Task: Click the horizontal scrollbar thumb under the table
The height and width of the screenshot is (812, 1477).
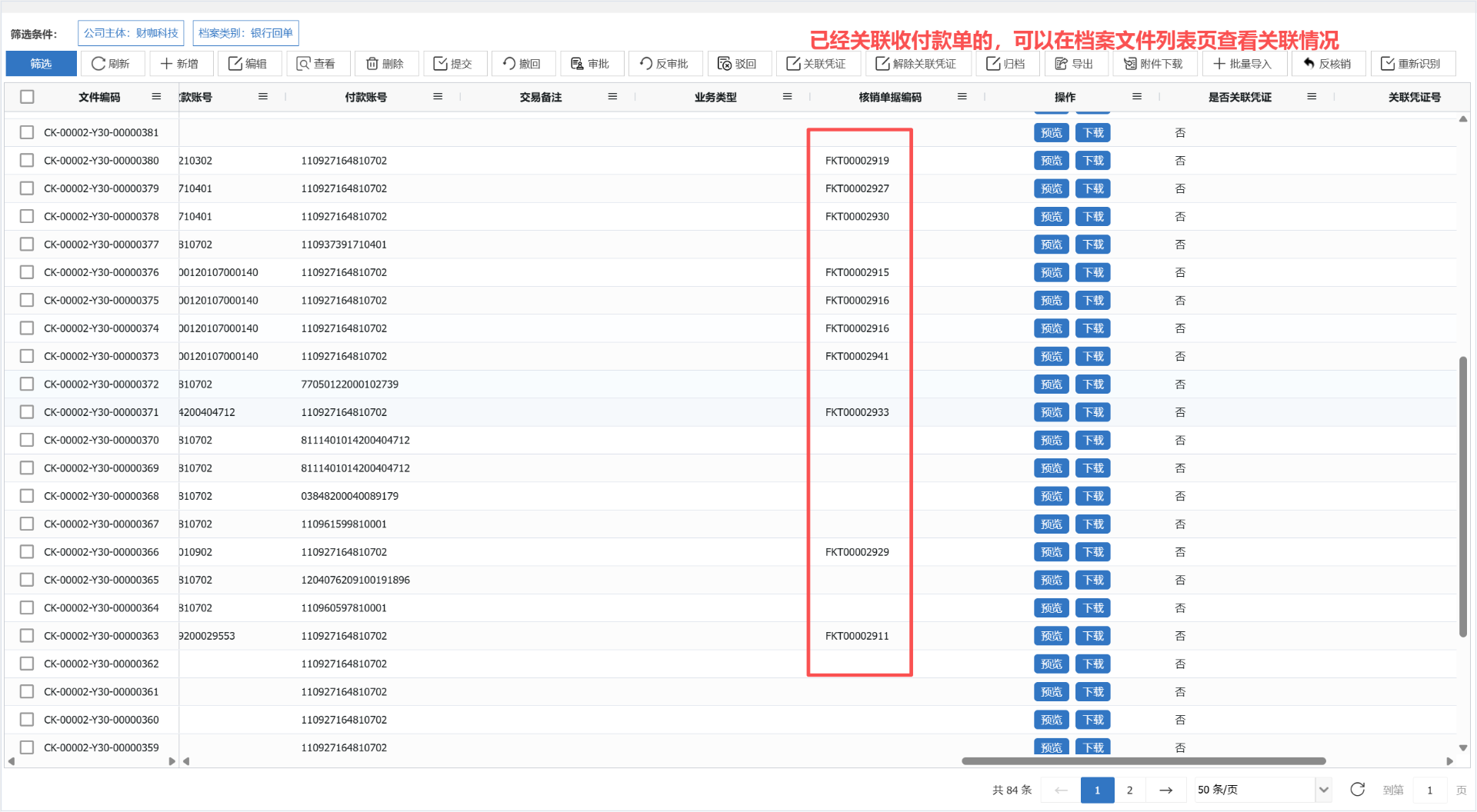Action: pyautogui.click(x=1143, y=761)
